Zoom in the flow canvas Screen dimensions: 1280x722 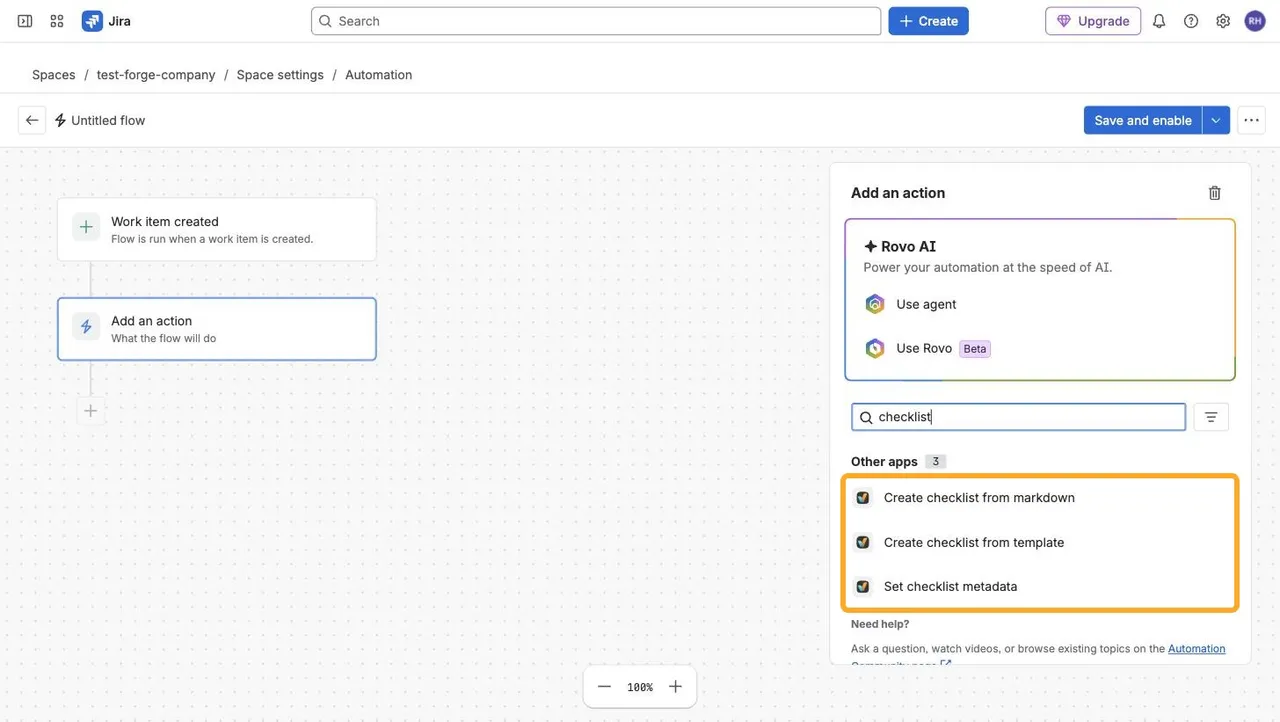coord(675,687)
